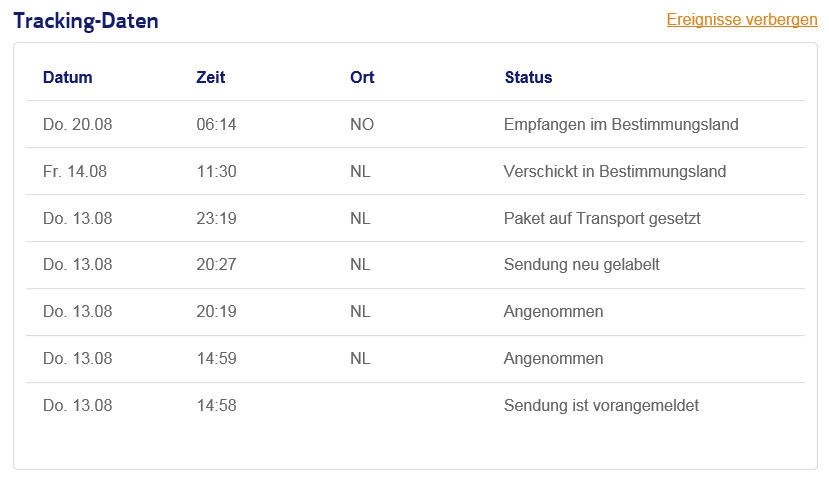Viewport: 829px width, 480px height.
Task: Select the 'Verschickt in Bestimmungsland' status text
Action: pos(615,172)
